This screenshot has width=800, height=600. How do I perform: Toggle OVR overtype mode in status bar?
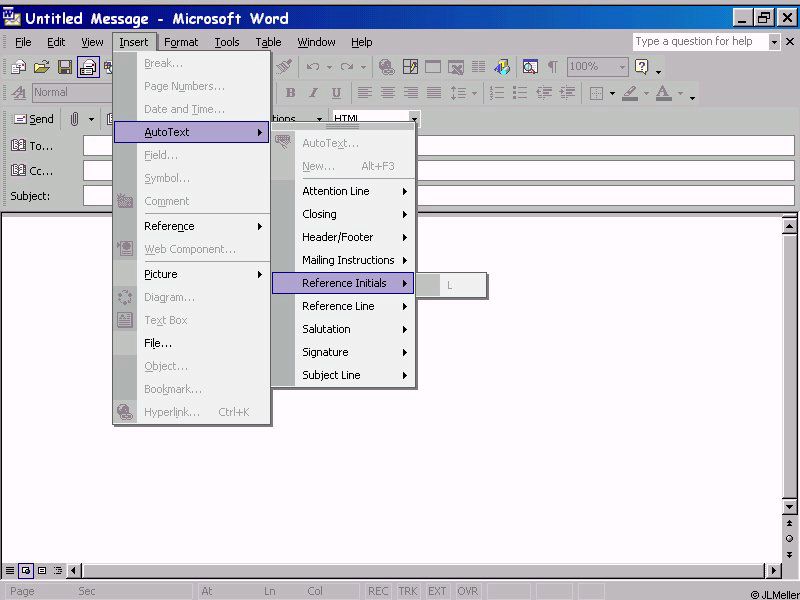click(468, 591)
